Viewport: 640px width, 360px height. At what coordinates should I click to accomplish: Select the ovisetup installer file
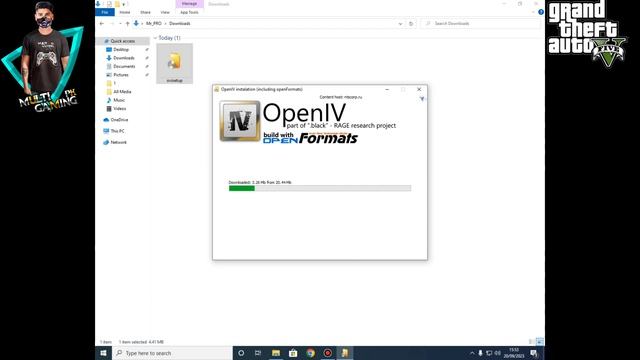tap(174, 63)
